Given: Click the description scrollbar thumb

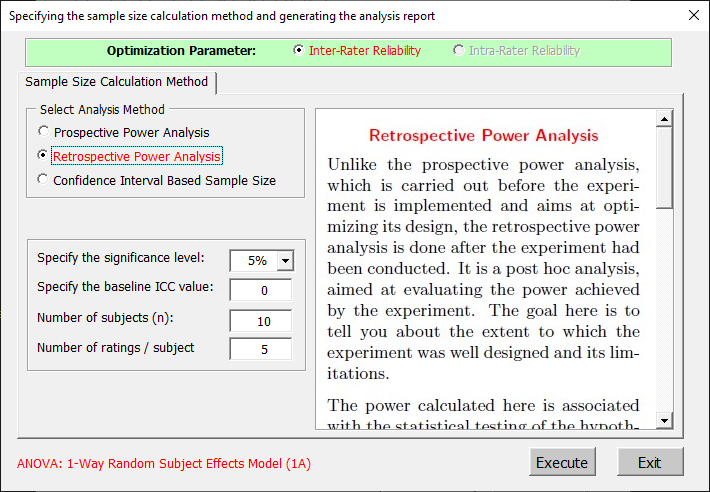Looking at the screenshot, I should tap(664, 167).
